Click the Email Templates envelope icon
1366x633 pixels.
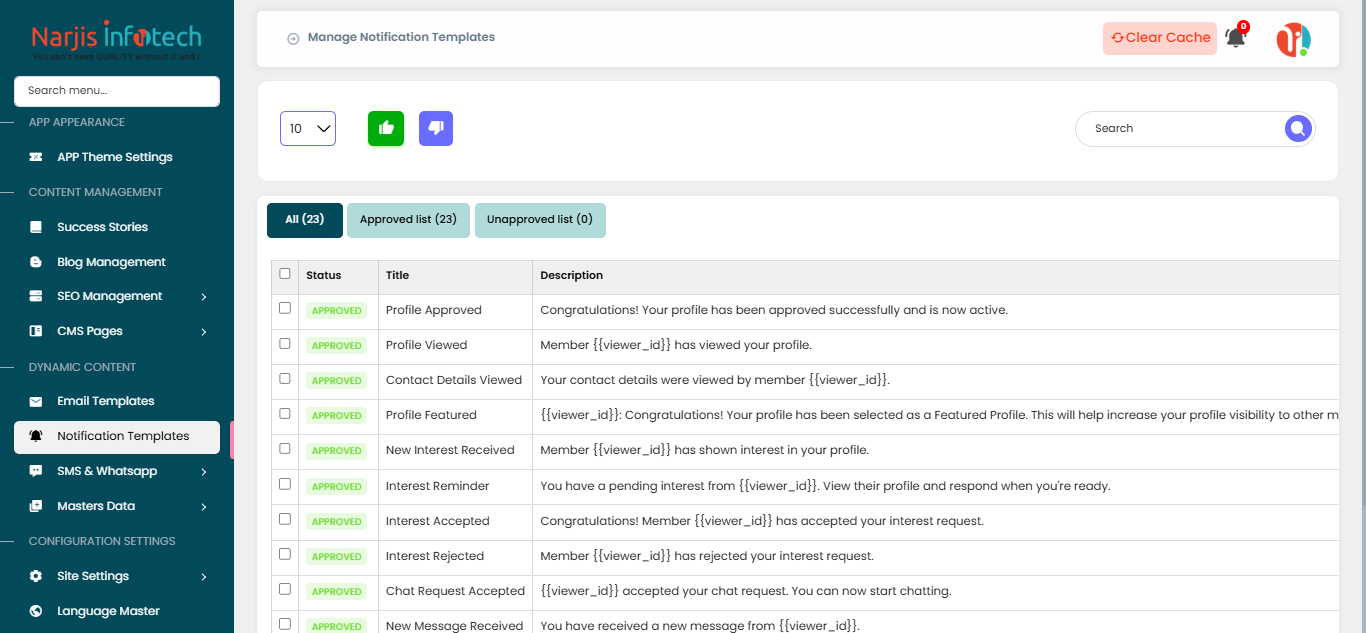36,401
